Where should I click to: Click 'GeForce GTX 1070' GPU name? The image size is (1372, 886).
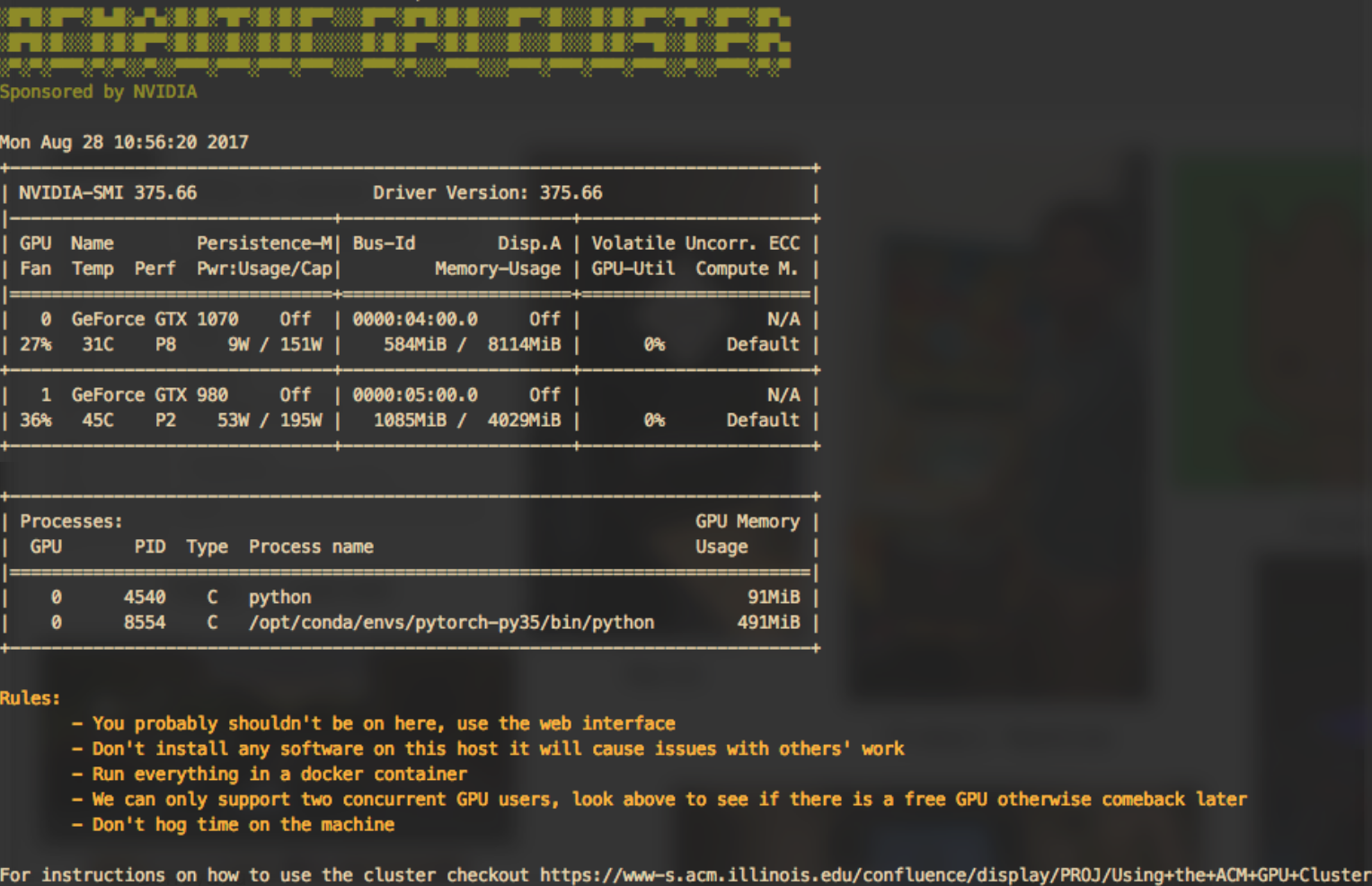click(155, 319)
